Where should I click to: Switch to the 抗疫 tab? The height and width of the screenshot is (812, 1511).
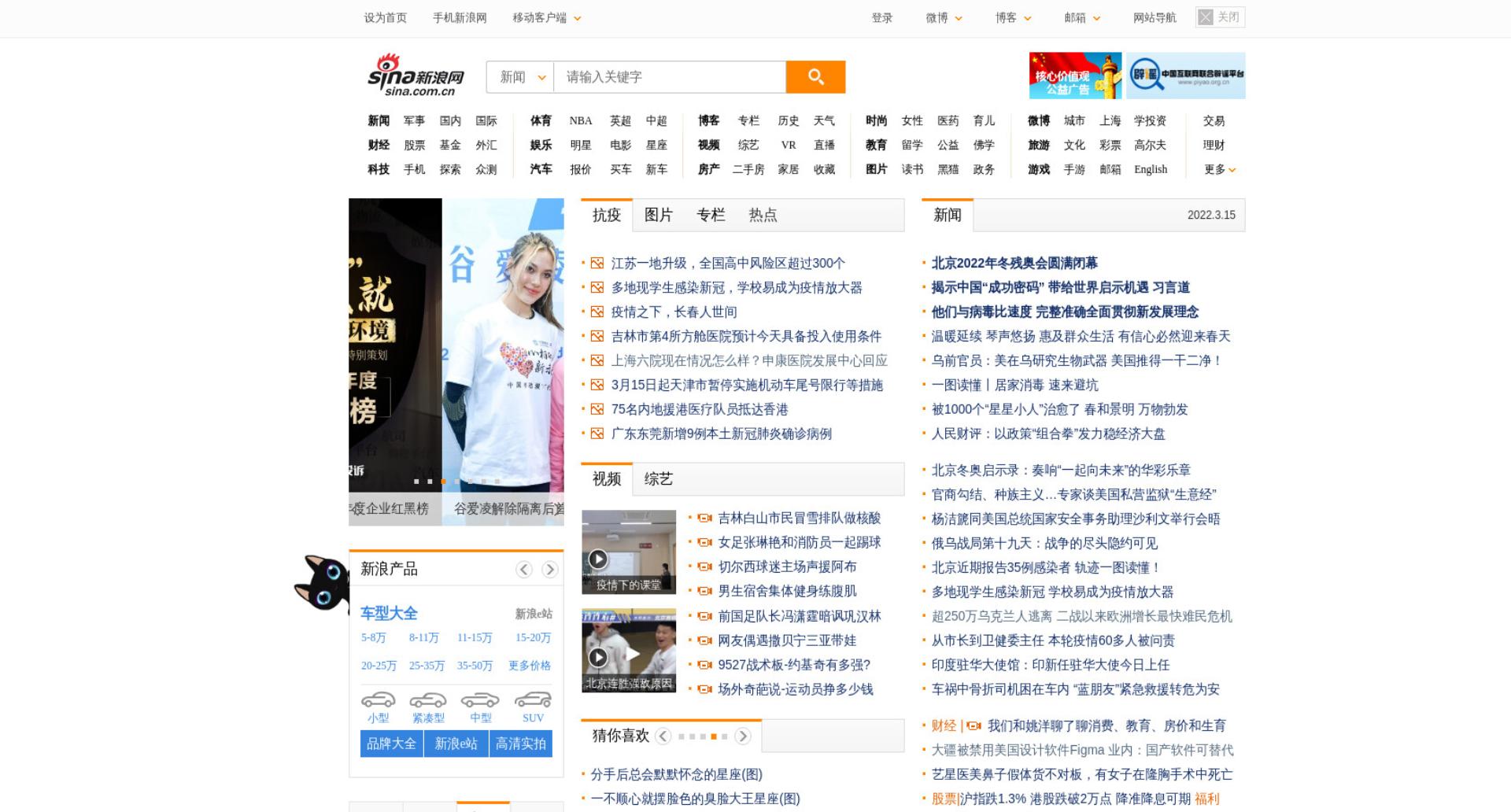pos(607,215)
